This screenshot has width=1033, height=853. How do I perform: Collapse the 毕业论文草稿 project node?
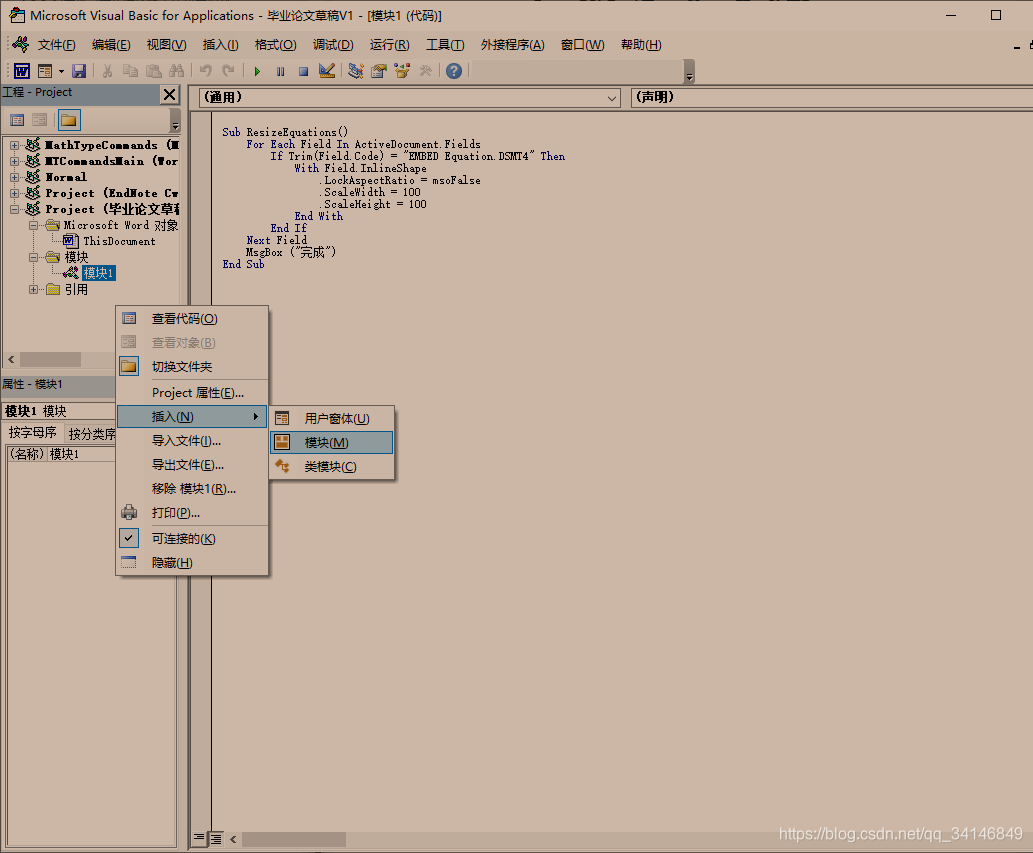pos(14,209)
